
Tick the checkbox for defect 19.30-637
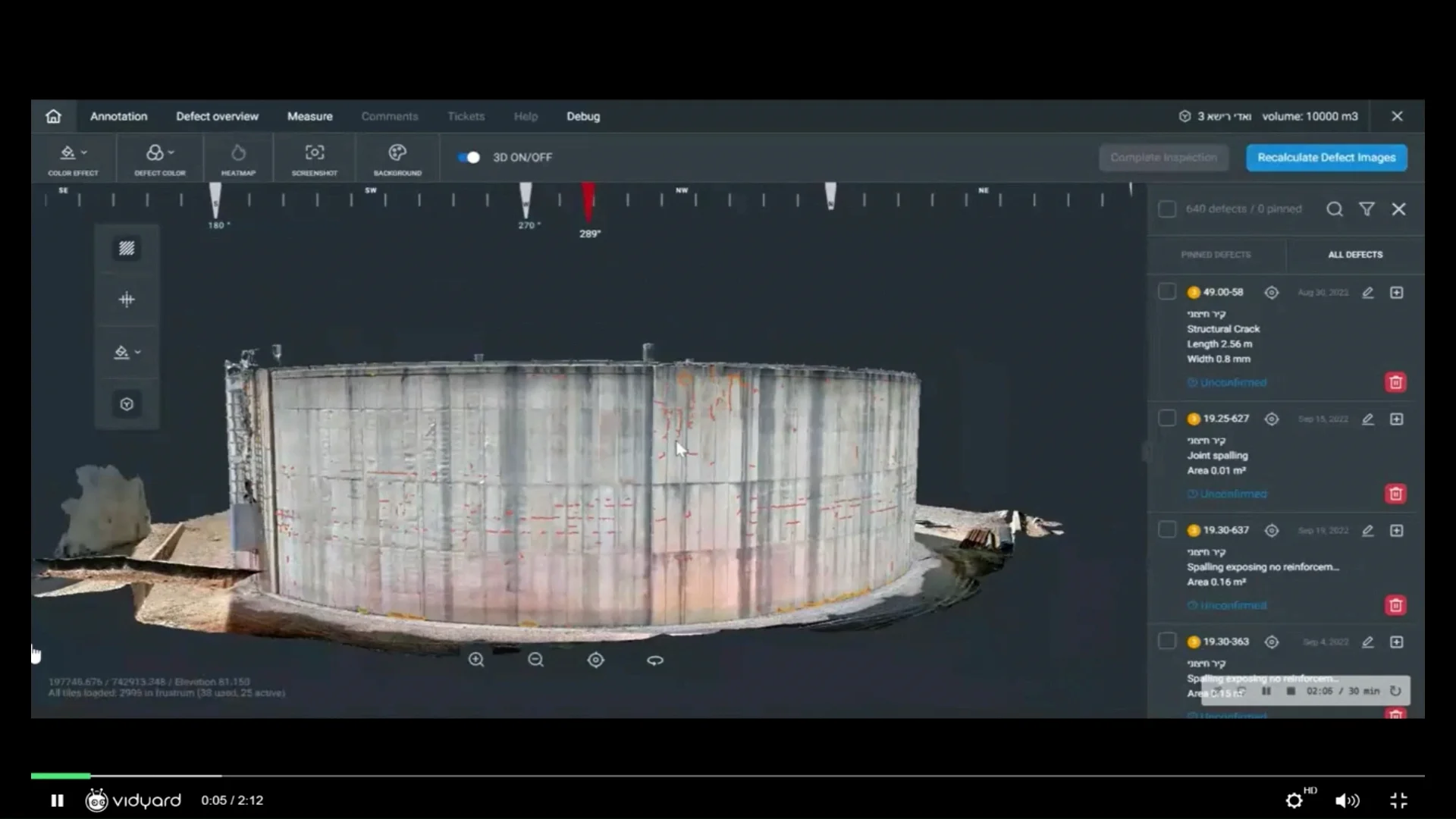pyautogui.click(x=1167, y=530)
